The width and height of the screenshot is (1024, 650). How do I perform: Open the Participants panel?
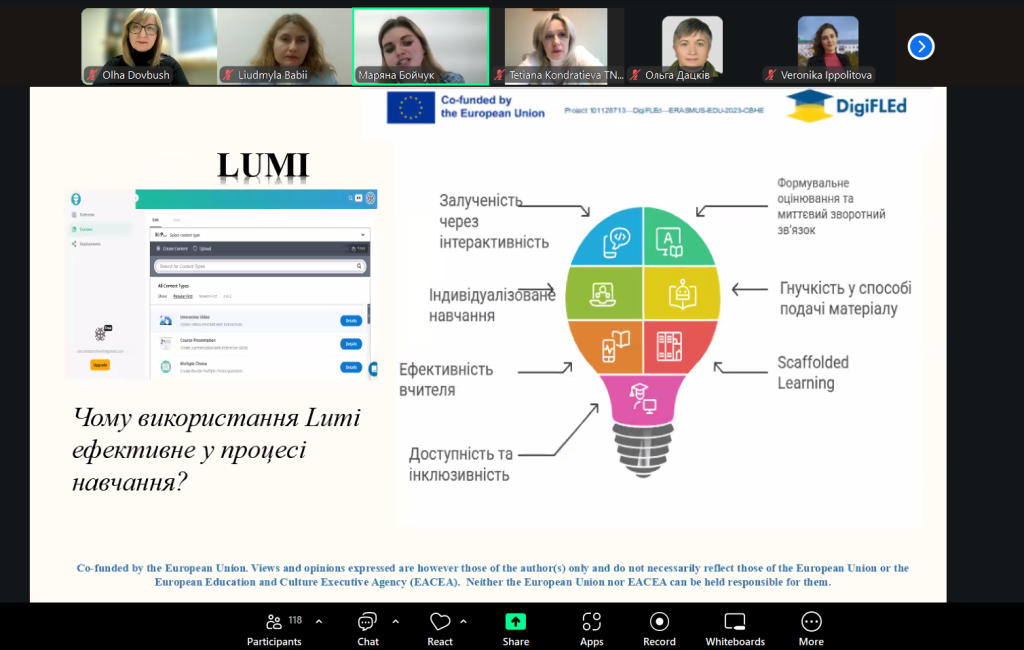click(x=274, y=627)
